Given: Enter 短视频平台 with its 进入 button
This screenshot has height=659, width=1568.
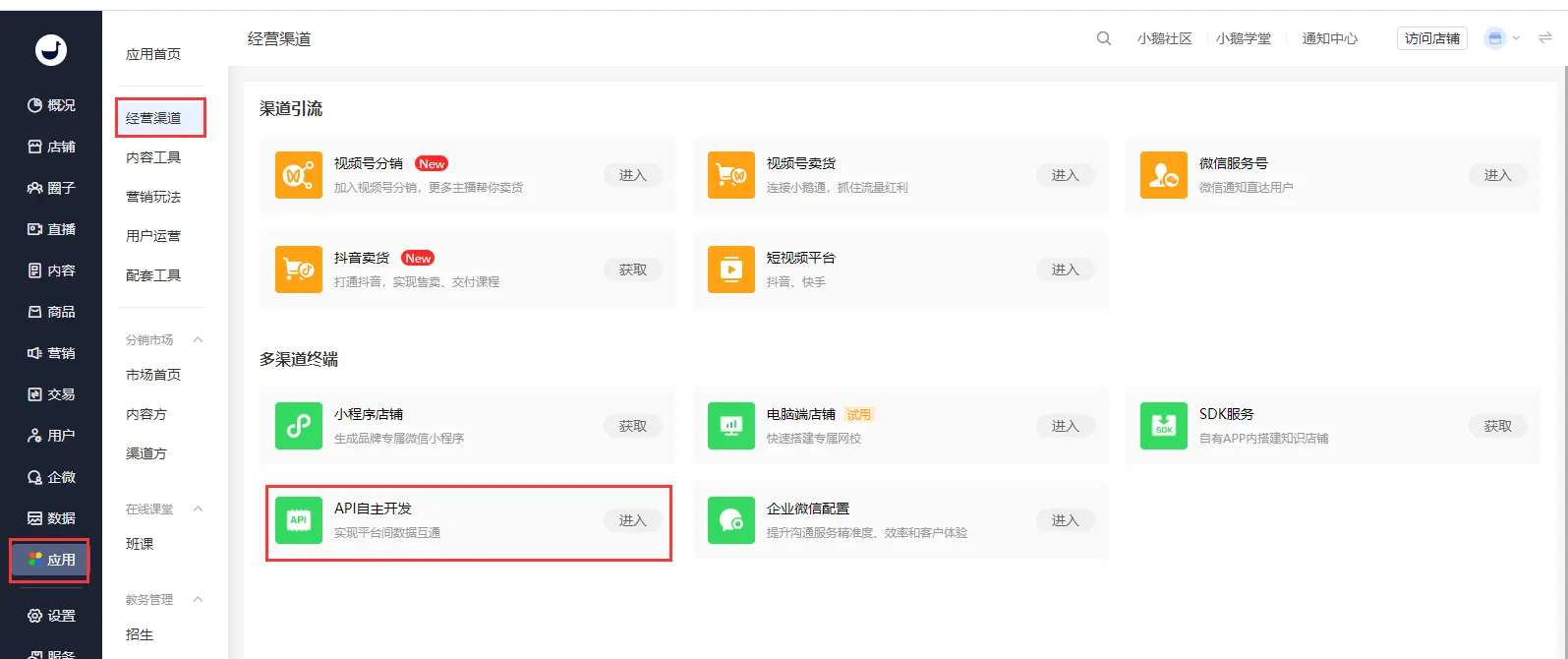Looking at the screenshot, I should pos(1066,270).
